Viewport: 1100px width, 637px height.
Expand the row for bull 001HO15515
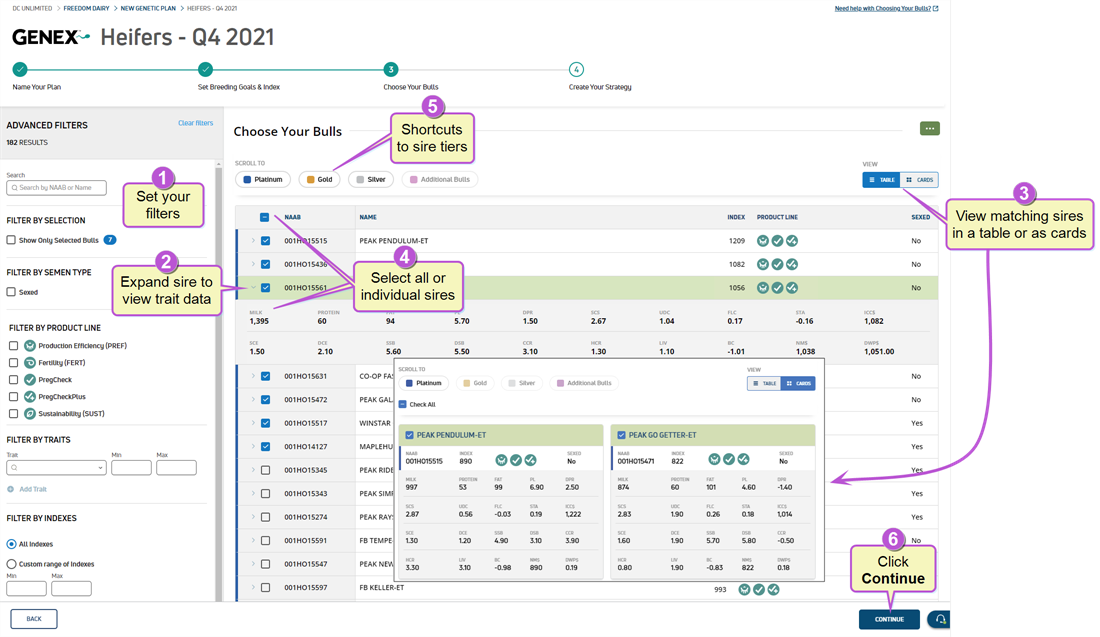(x=253, y=241)
